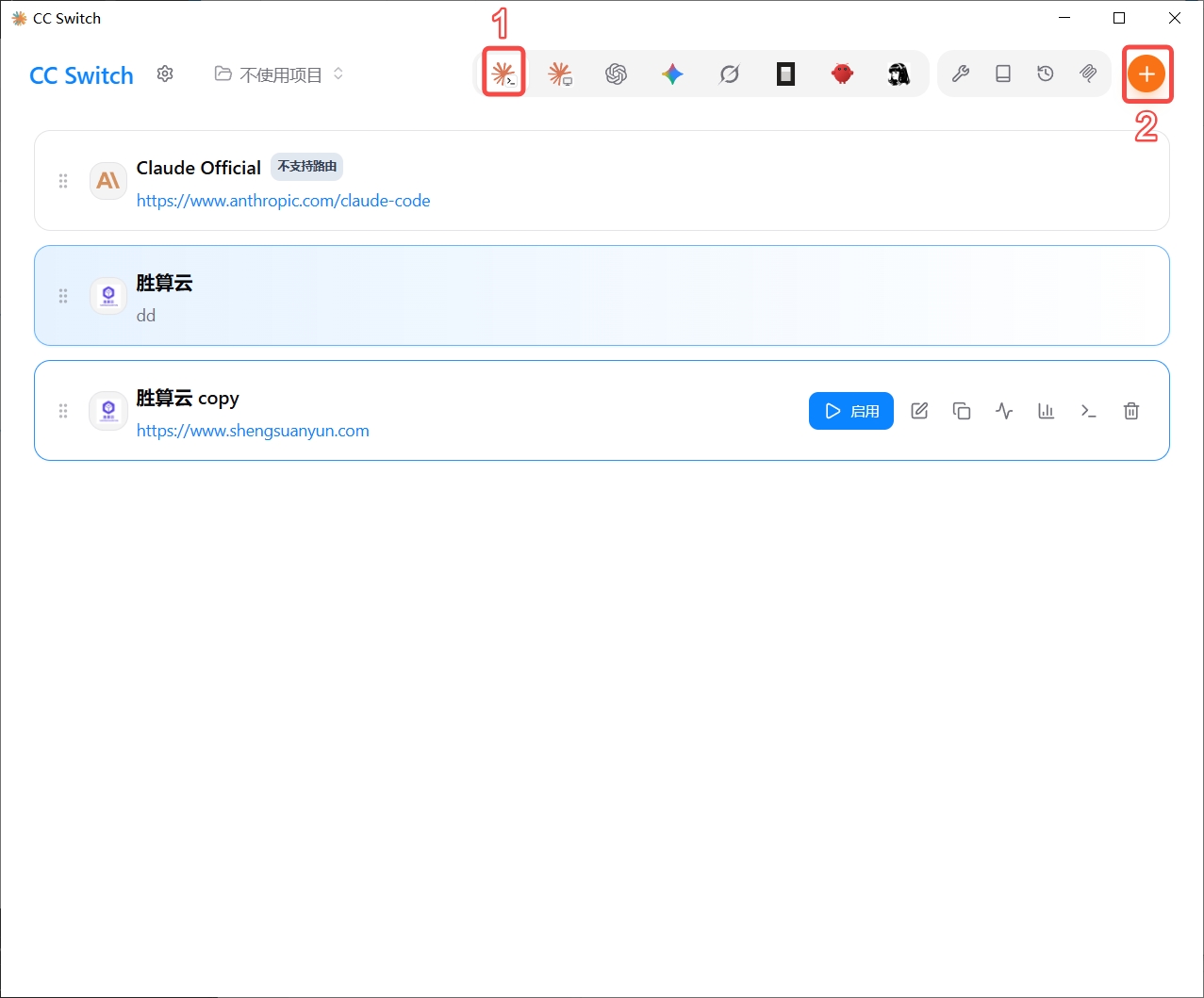
Task: Click the folder icon beside 不使用项目
Action: click(223, 74)
